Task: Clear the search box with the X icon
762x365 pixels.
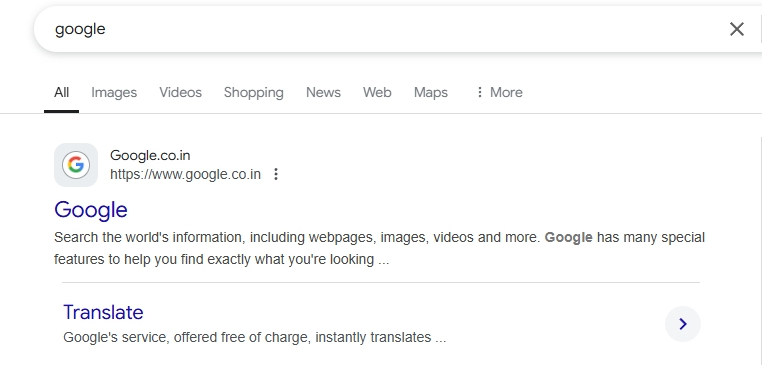Action: coord(737,29)
